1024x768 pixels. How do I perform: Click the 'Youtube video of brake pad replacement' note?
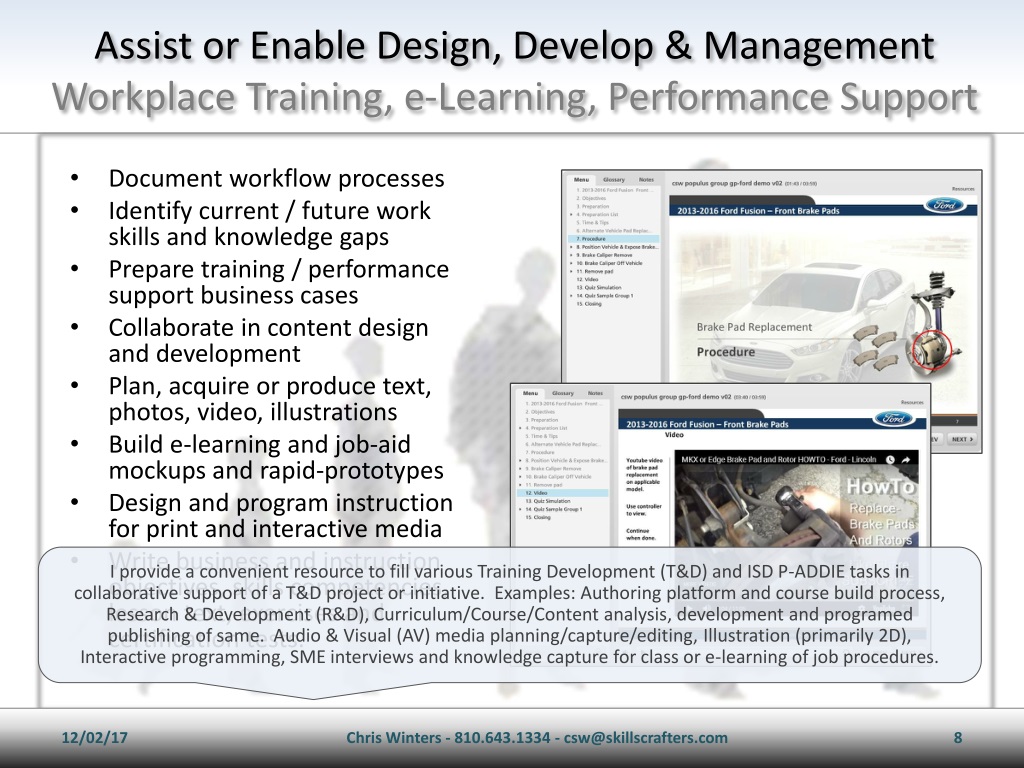coord(644,475)
